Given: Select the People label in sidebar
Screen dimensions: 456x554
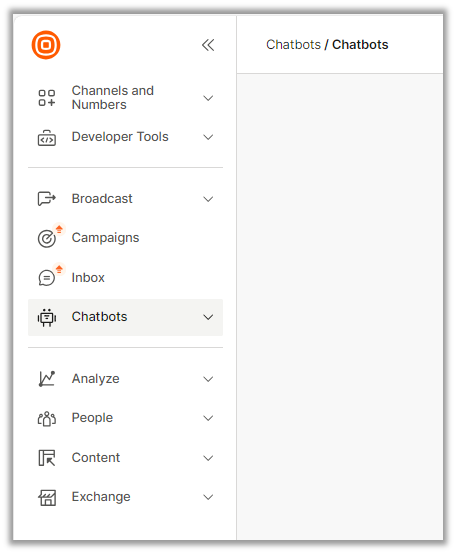Looking at the screenshot, I should pos(92,418).
